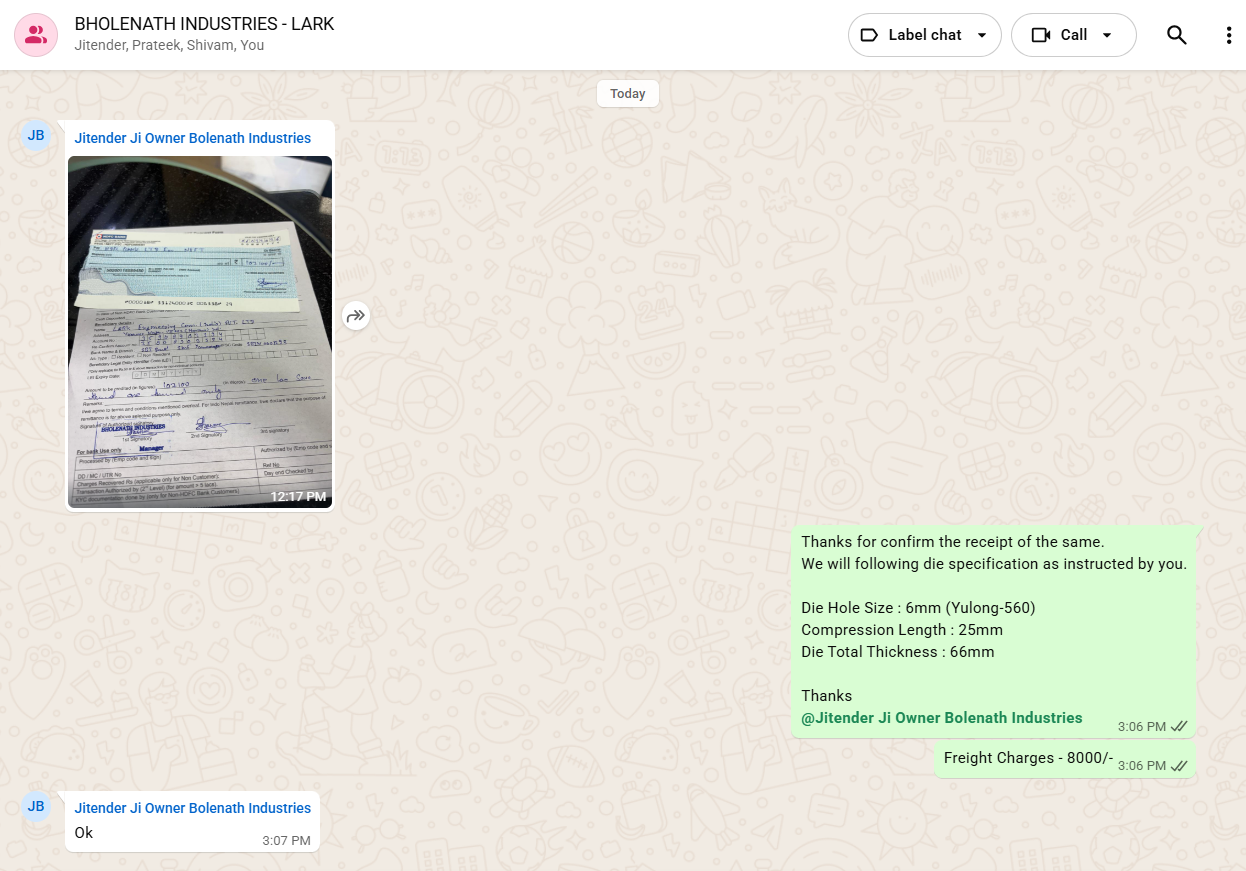This screenshot has height=871, width=1246.
Task: Open the cheque photo thumbnail
Action: pos(200,331)
